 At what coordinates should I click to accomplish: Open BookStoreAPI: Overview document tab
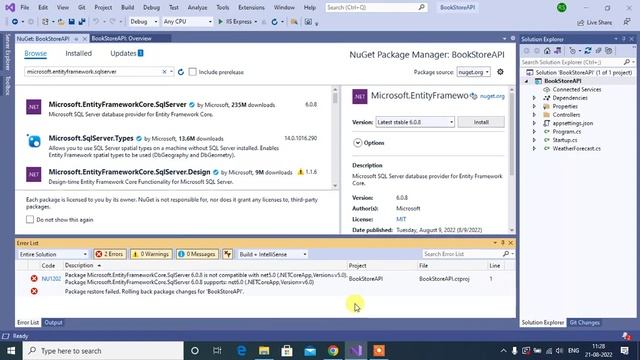pos(121,38)
